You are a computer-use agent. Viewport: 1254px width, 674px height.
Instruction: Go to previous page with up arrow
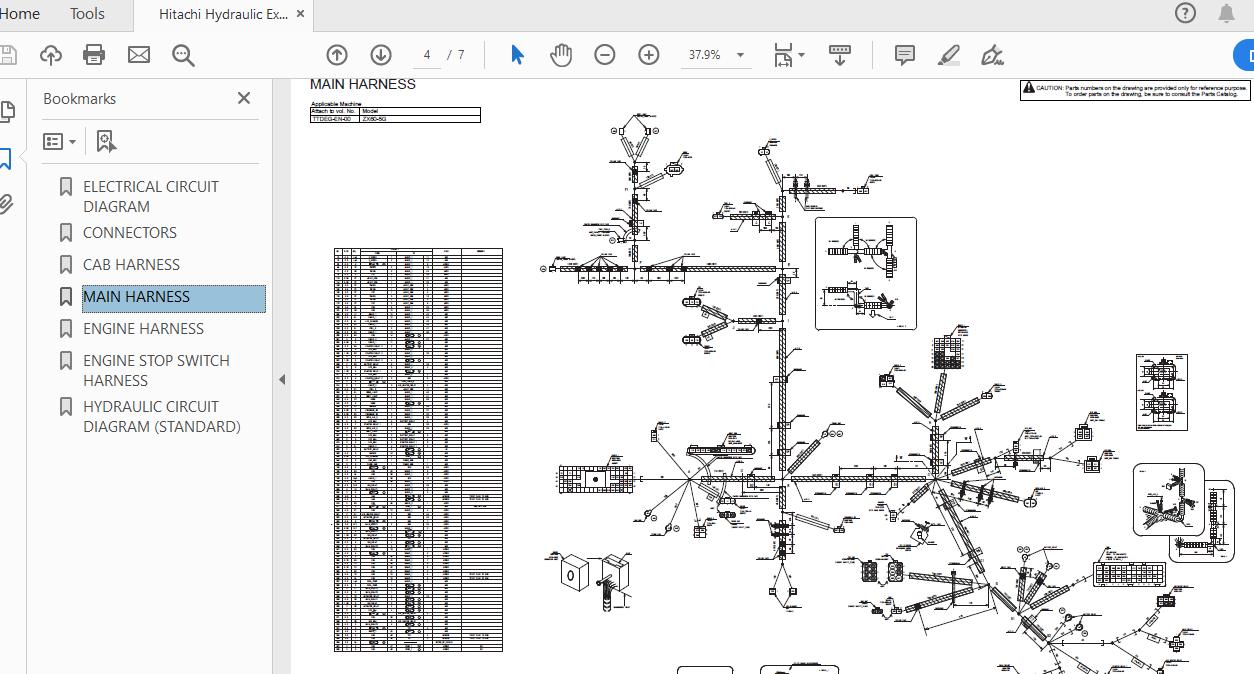(x=337, y=55)
